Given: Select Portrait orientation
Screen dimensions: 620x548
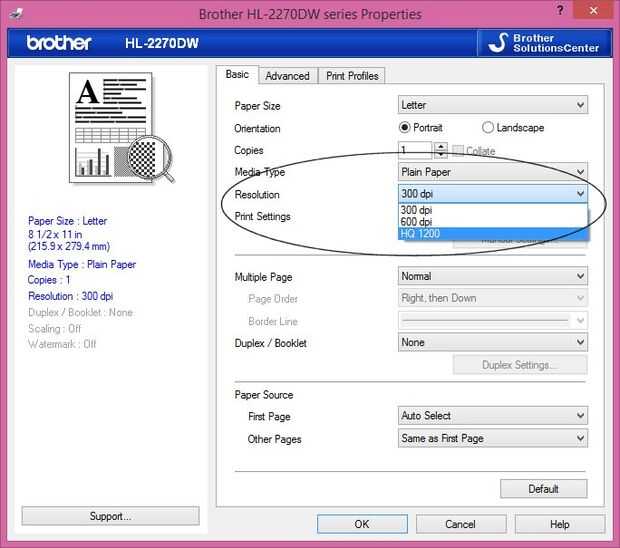Looking at the screenshot, I should (420, 128).
